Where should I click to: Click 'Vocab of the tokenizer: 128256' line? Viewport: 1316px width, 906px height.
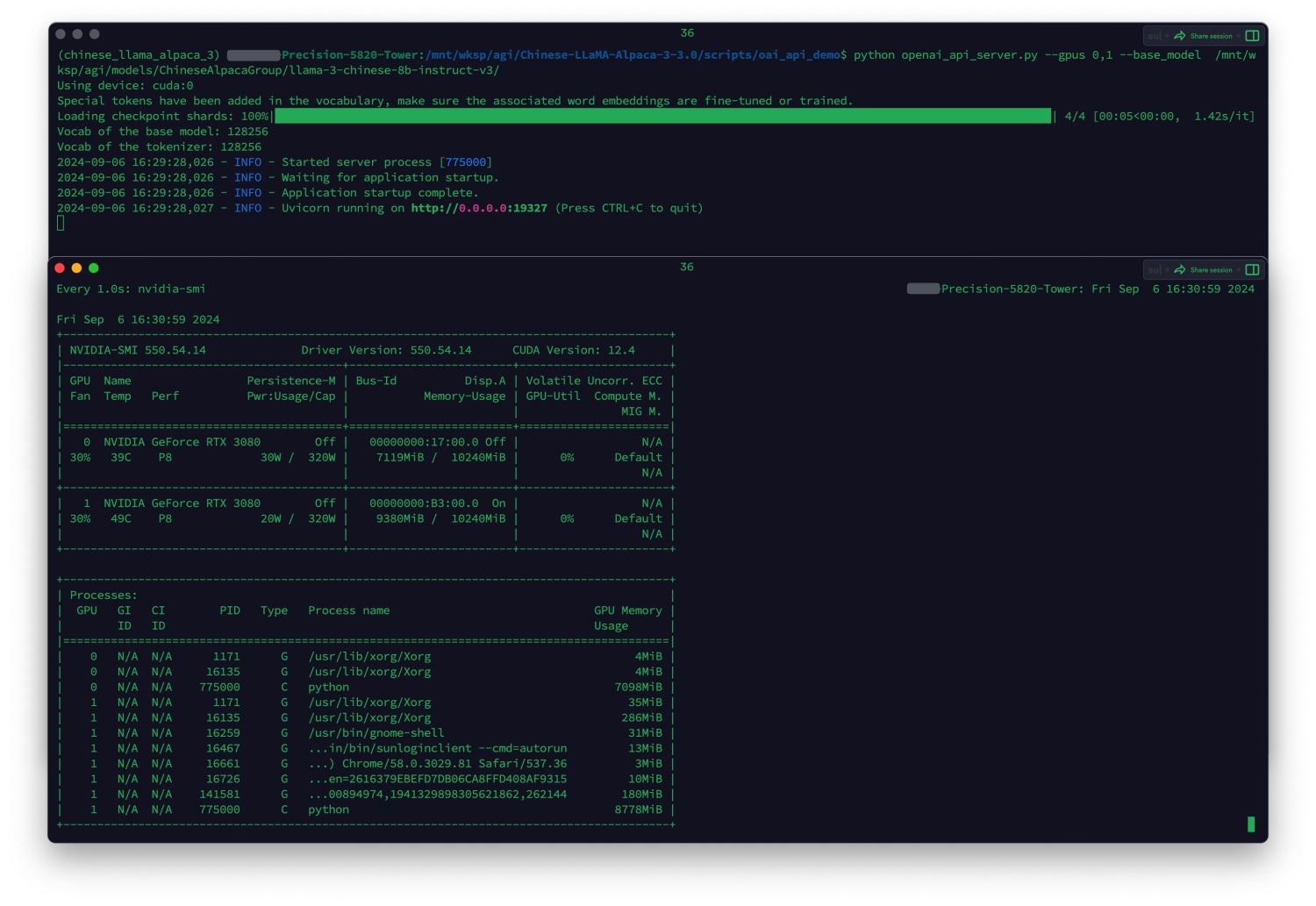pos(159,146)
